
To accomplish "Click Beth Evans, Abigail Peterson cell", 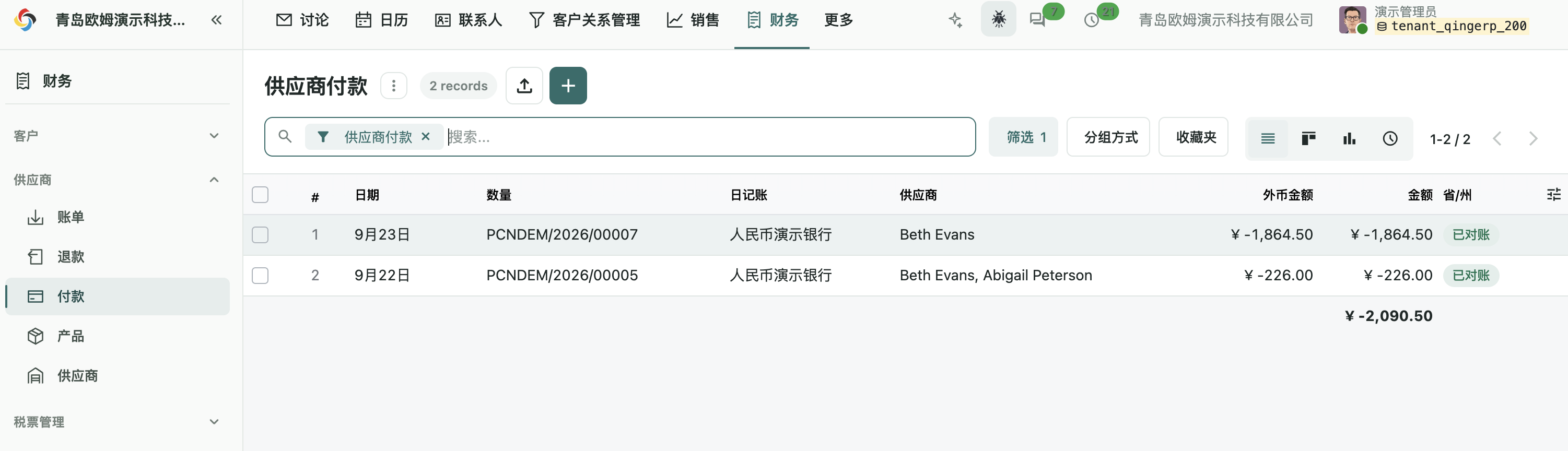I will tap(996, 275).
